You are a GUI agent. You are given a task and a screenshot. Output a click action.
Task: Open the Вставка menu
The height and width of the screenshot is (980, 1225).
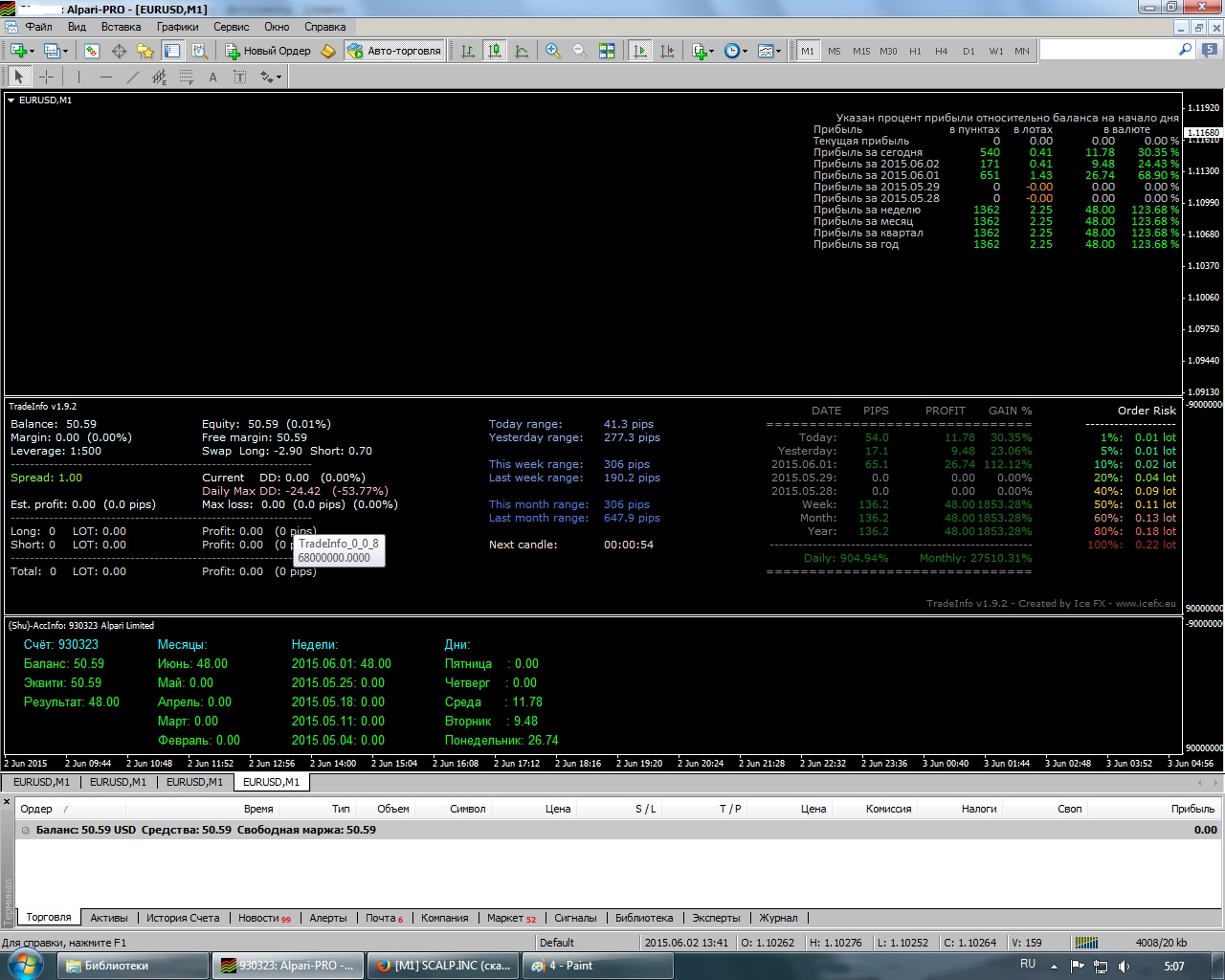121,27
